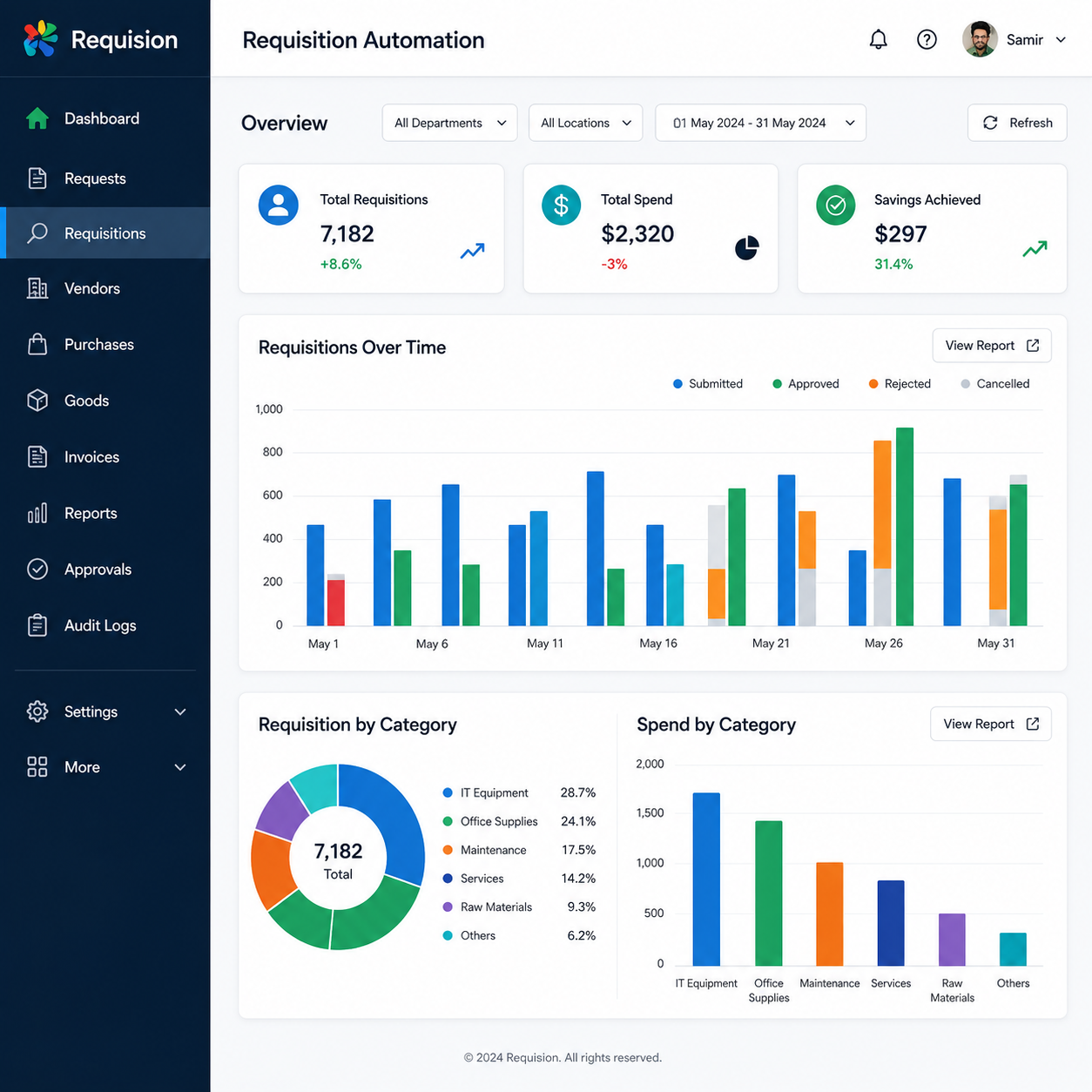Toggle IT Equipment in donut legend
The height and width of the screenshot is (1092, 1092).
click(519, 792)
